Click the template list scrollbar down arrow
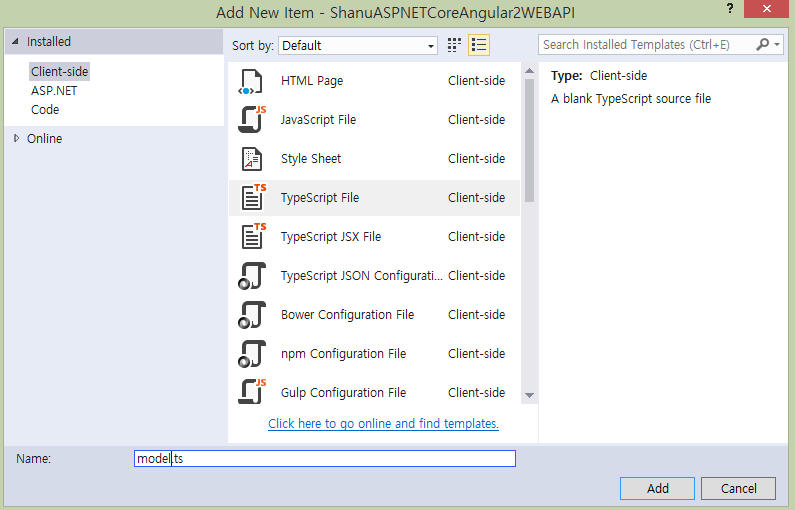Viewport: 795px width, 510px height. click(x=529, y=396)
